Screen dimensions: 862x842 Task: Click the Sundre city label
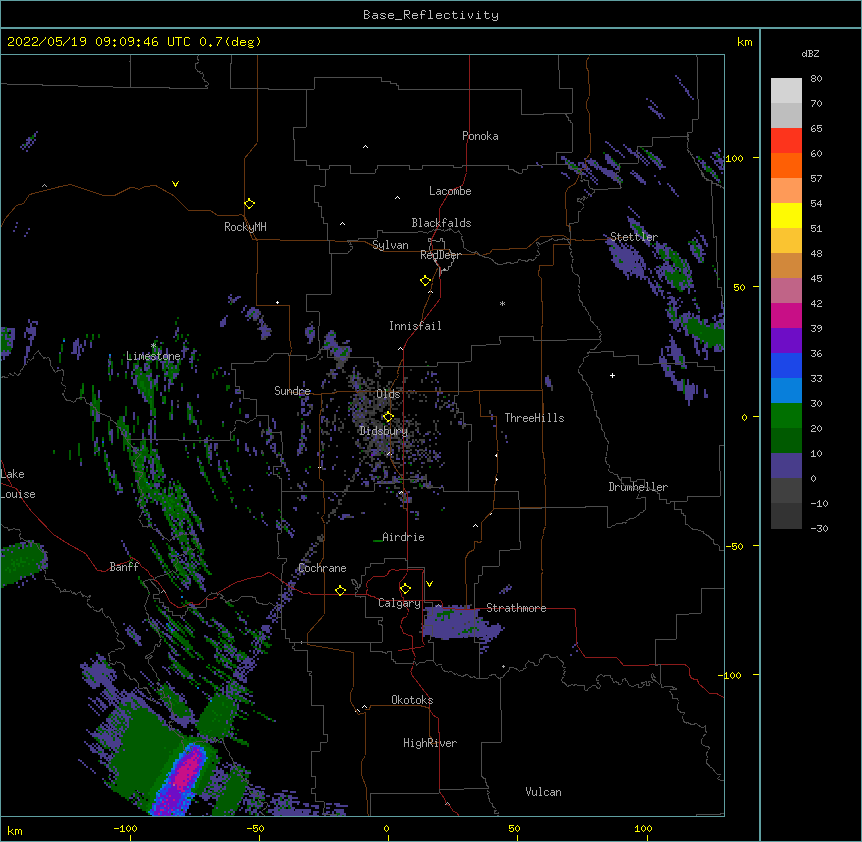[292, 391]
